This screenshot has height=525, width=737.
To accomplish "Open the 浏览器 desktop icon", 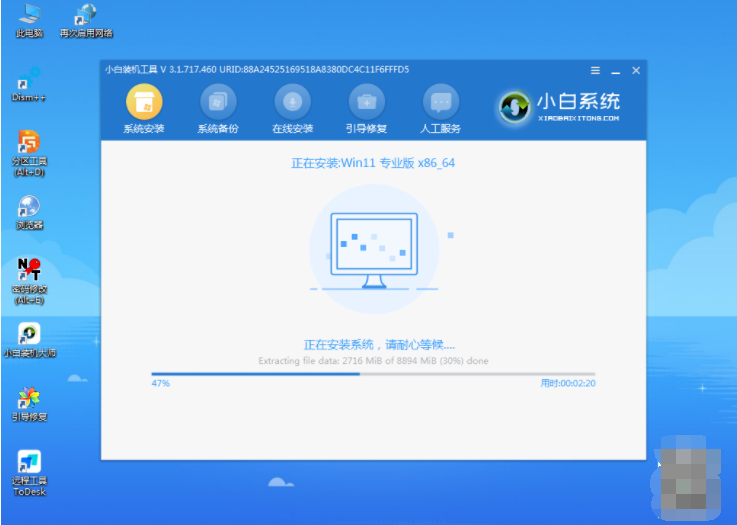I will coord(29,212).
